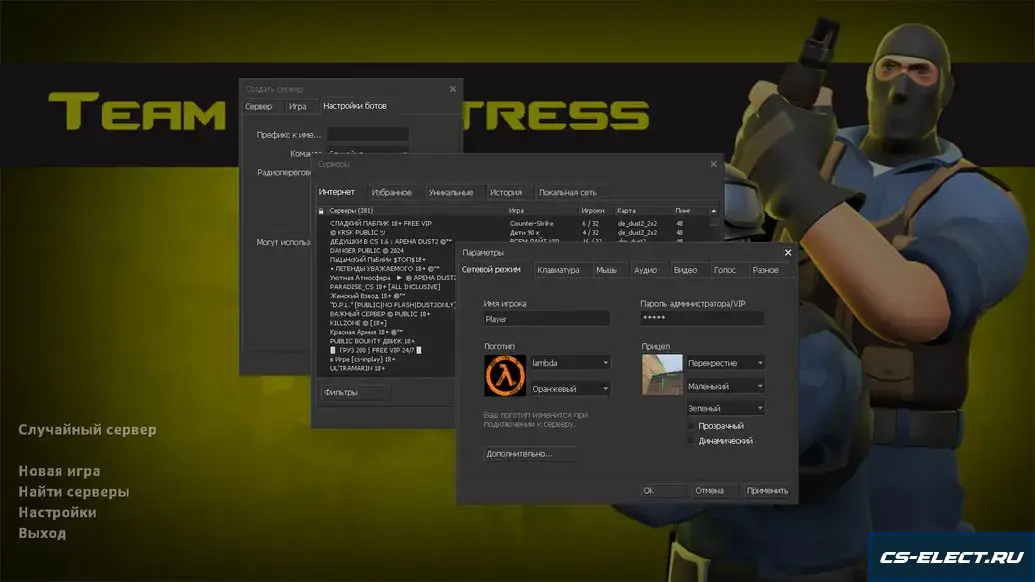
Task: Click the Имя игрока field containing Player
Action: 547,319
